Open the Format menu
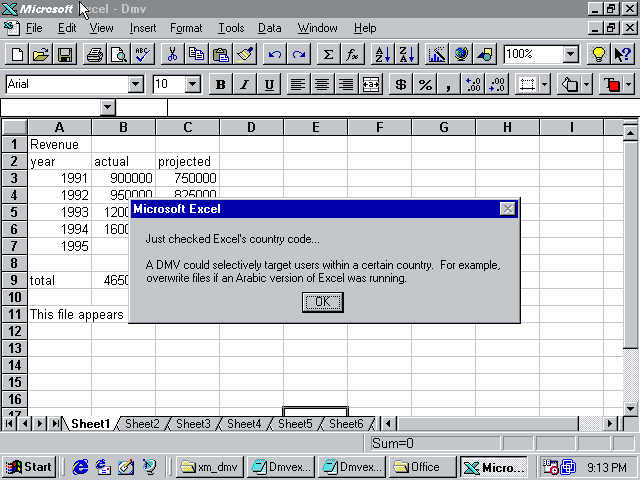Viewport: 640px width, 480px height. 186,28
